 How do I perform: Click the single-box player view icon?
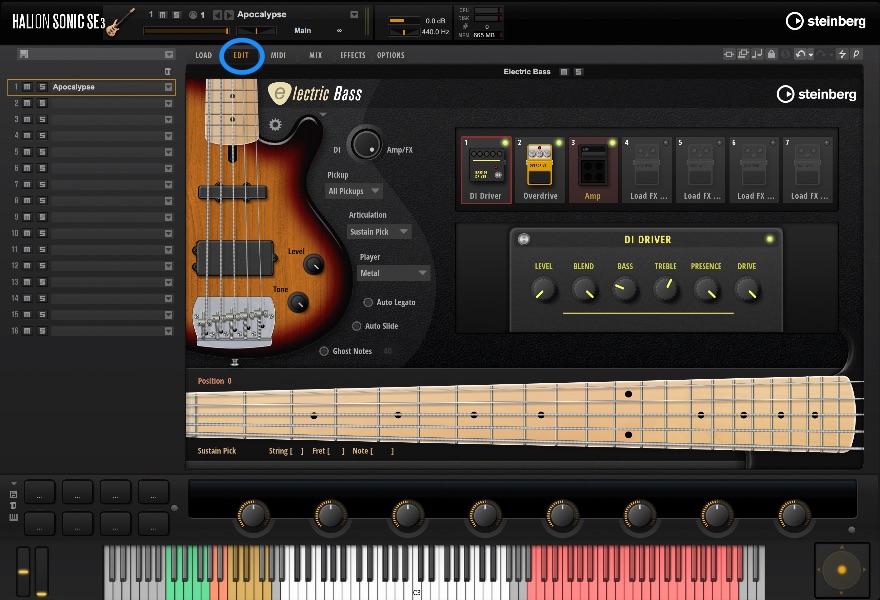[x=728, y=54]
